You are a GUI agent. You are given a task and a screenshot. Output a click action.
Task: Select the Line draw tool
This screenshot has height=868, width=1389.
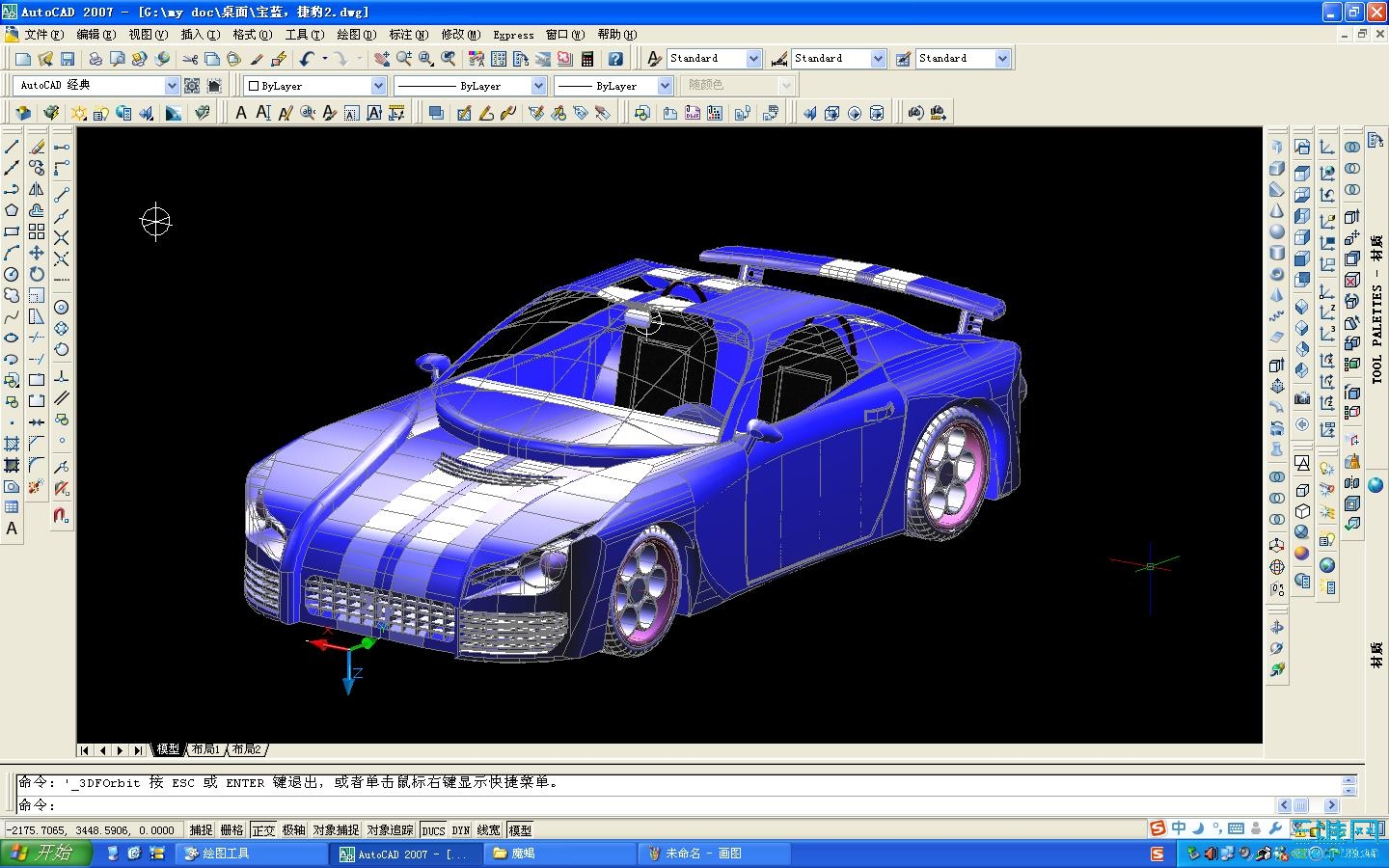pos(12,148)
